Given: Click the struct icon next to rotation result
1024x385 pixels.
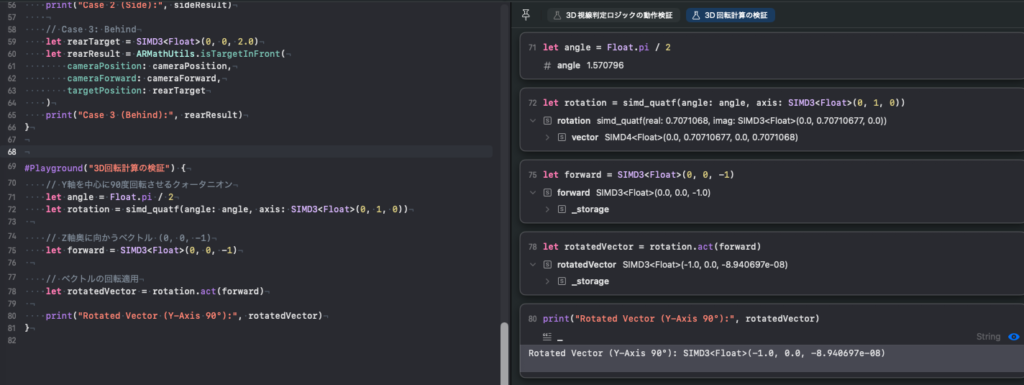Looking at the screenshot, I should 547,121.
